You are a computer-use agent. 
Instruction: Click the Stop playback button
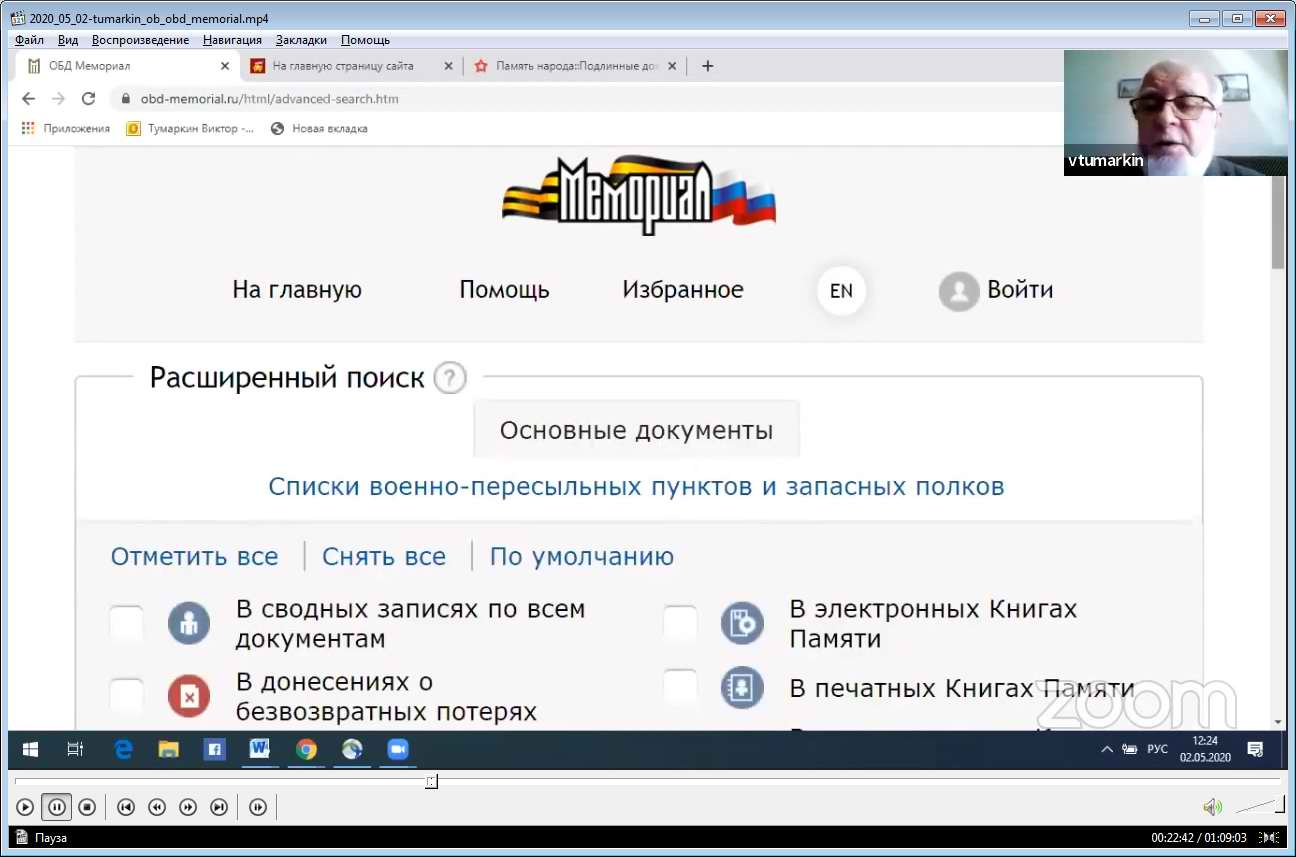coord(87,807)
